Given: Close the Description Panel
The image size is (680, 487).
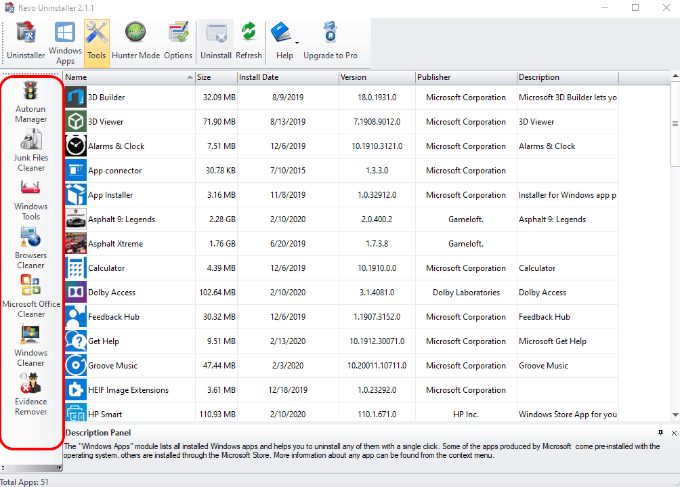Looking at the screenshot, I should tap(674, 433).
